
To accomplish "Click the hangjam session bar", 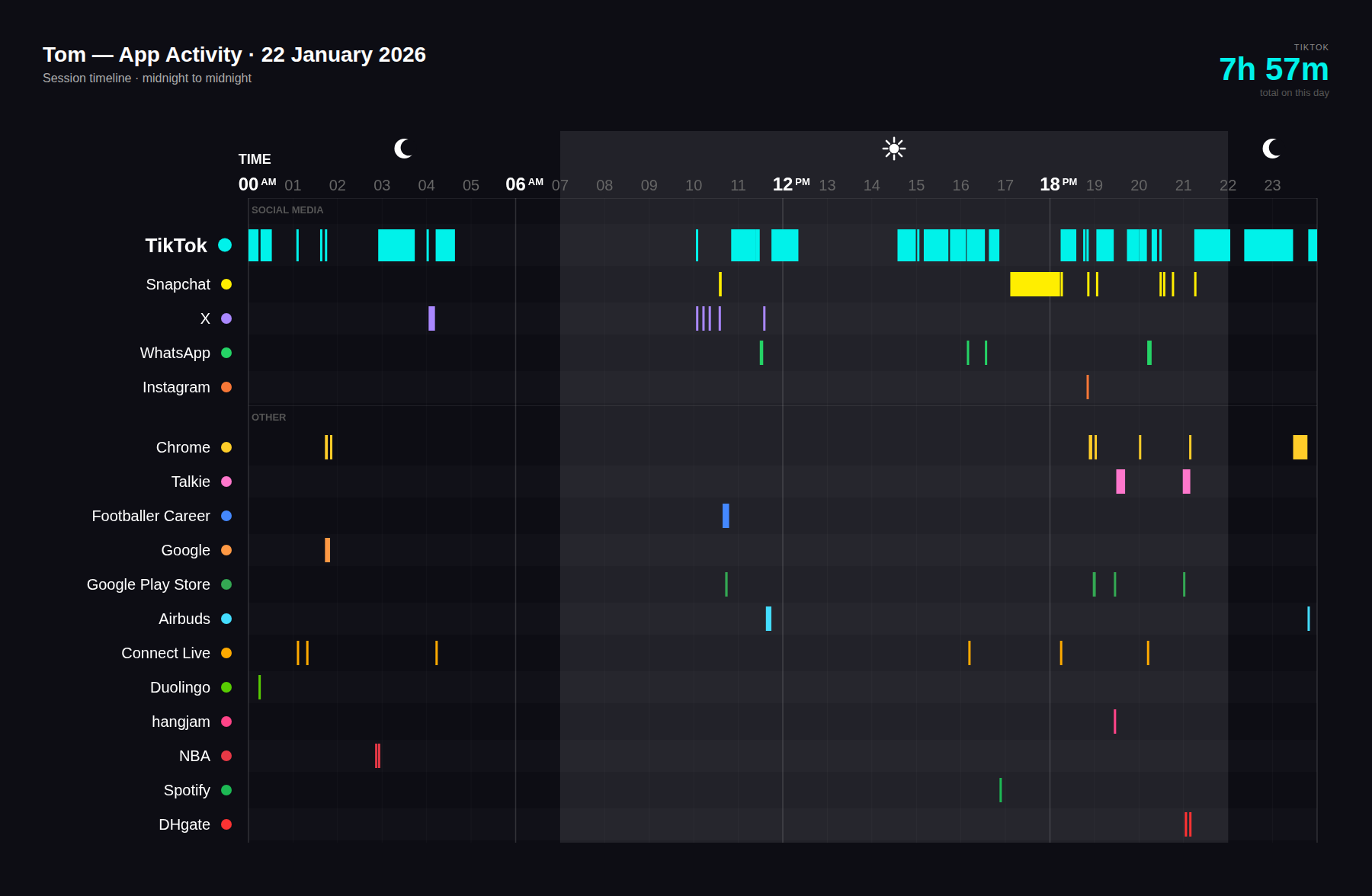I will click(x=1115, y=722).
